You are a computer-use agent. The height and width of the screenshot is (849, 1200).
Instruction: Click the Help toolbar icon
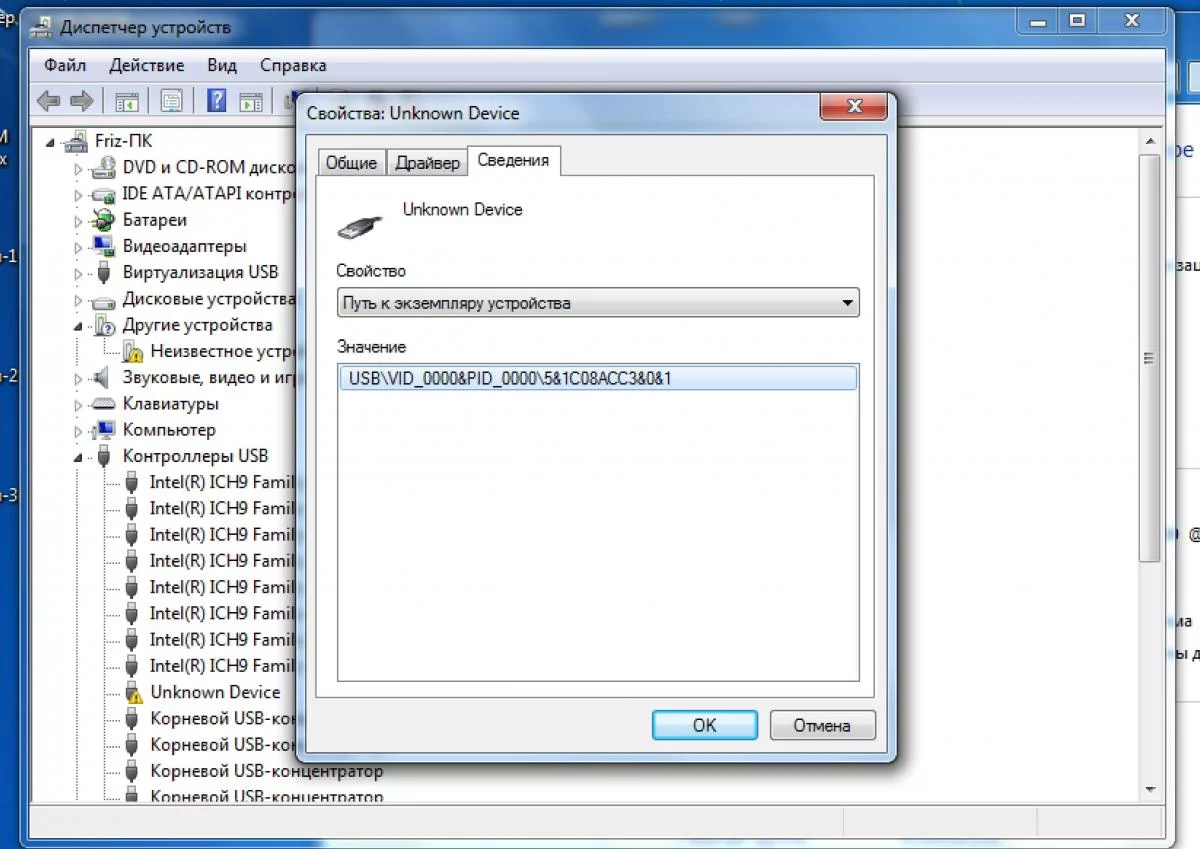(215, 100)
